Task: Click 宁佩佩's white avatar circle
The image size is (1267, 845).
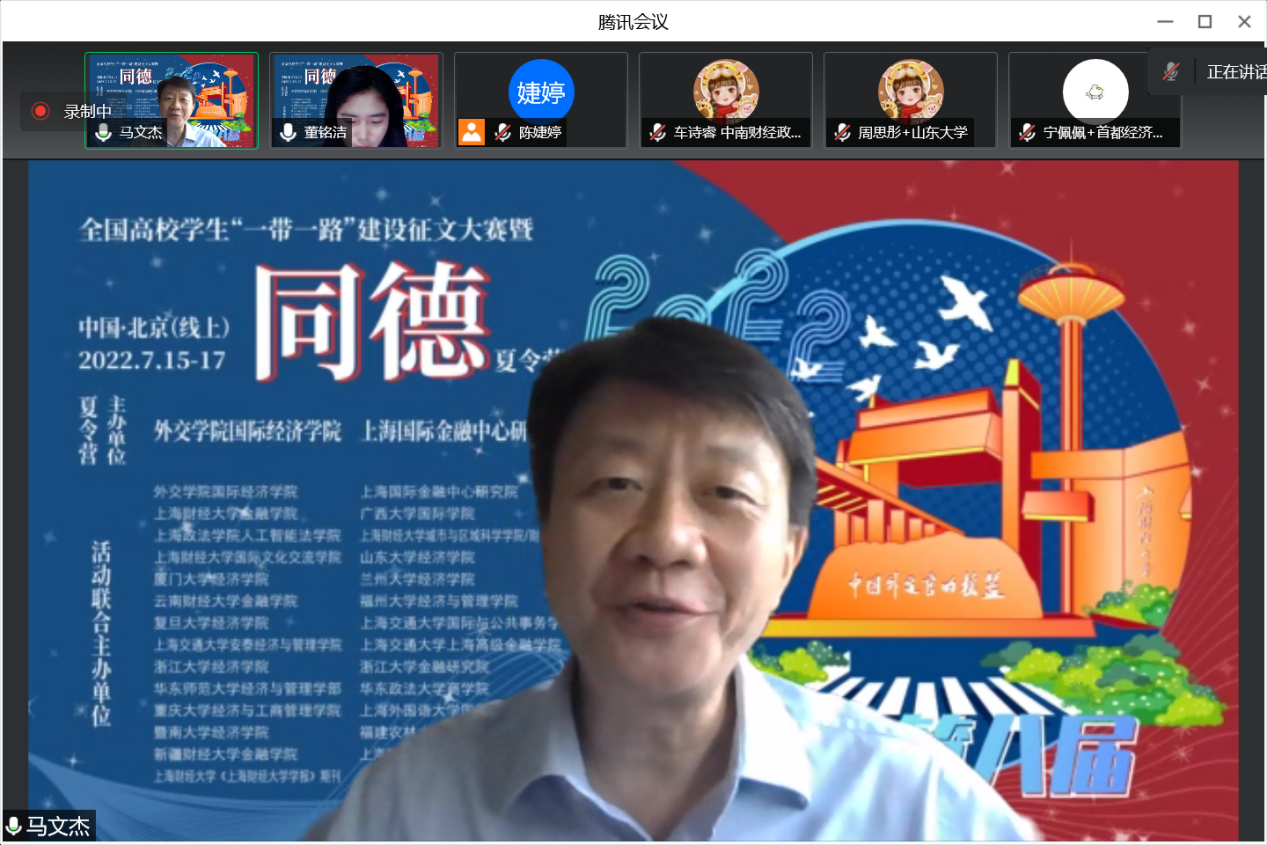Action: tap(1095, 92)
